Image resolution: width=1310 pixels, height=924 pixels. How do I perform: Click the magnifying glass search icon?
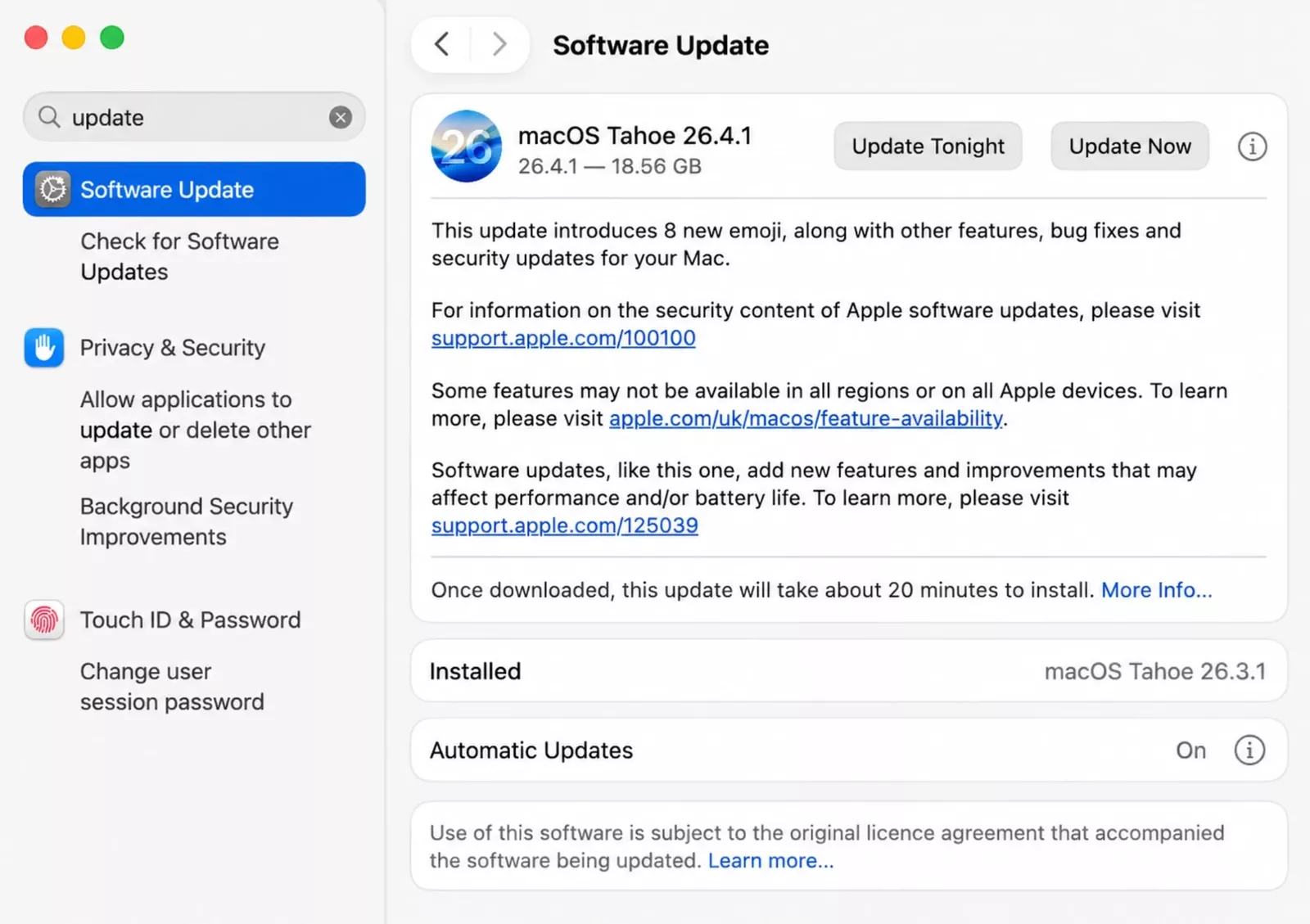pyautogui.click(x=49, y=117)
